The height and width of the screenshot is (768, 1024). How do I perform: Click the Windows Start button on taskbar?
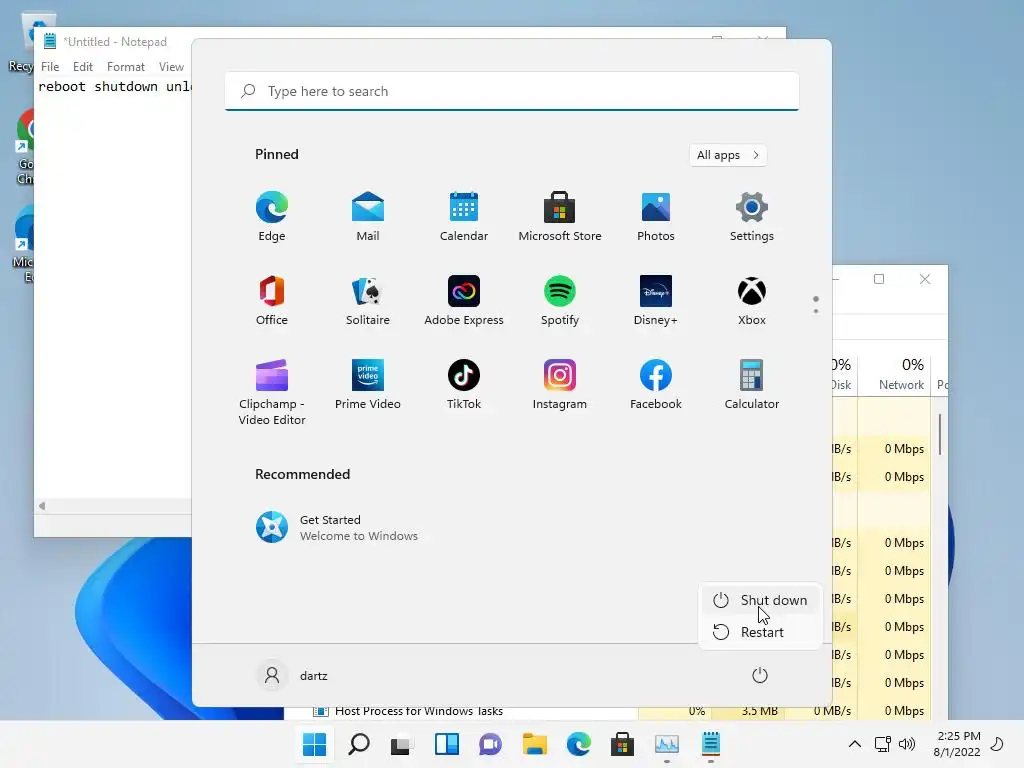click(x=314, y=744)
